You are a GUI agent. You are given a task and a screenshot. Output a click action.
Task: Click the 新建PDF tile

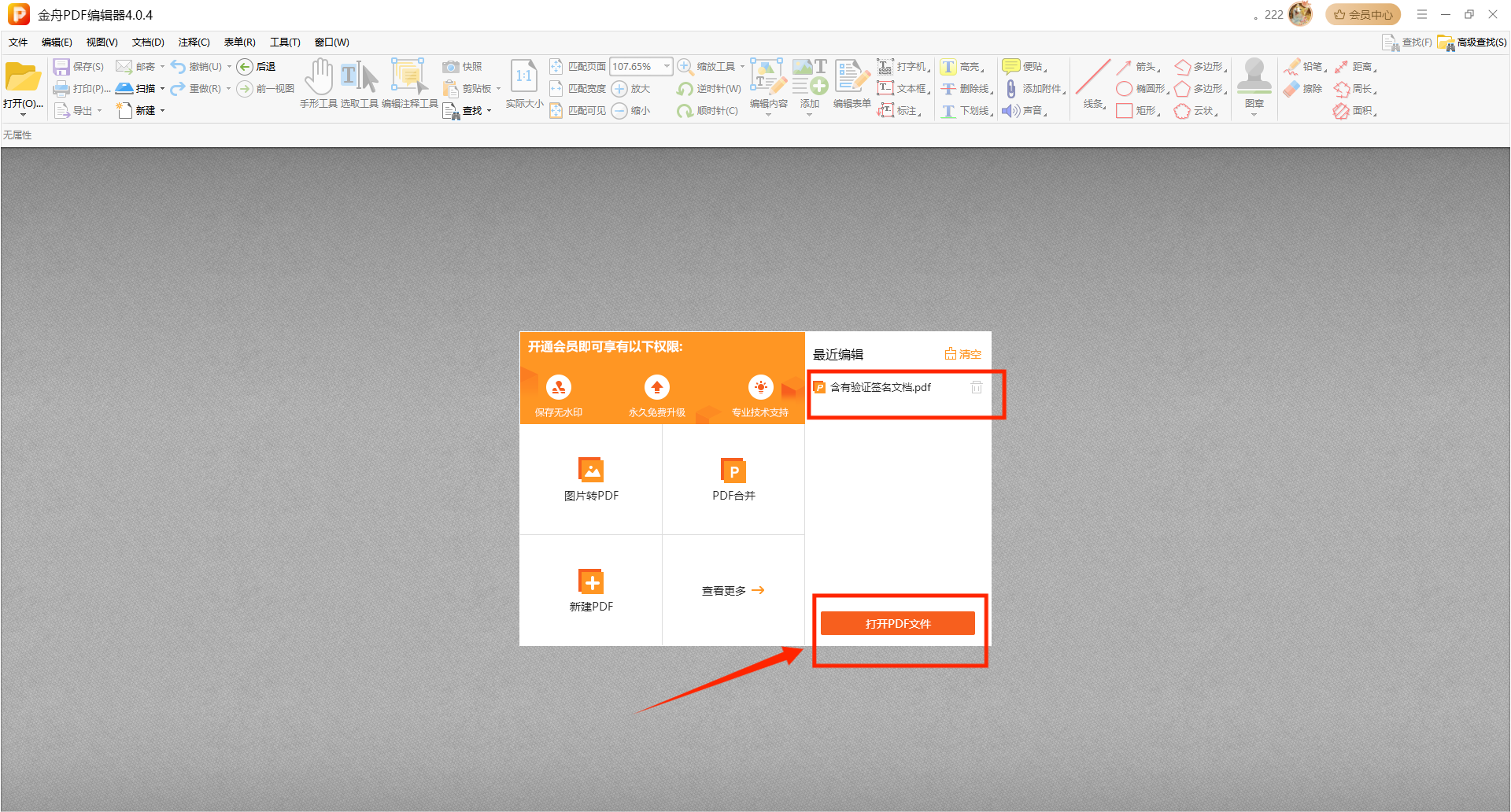(591, 590)
